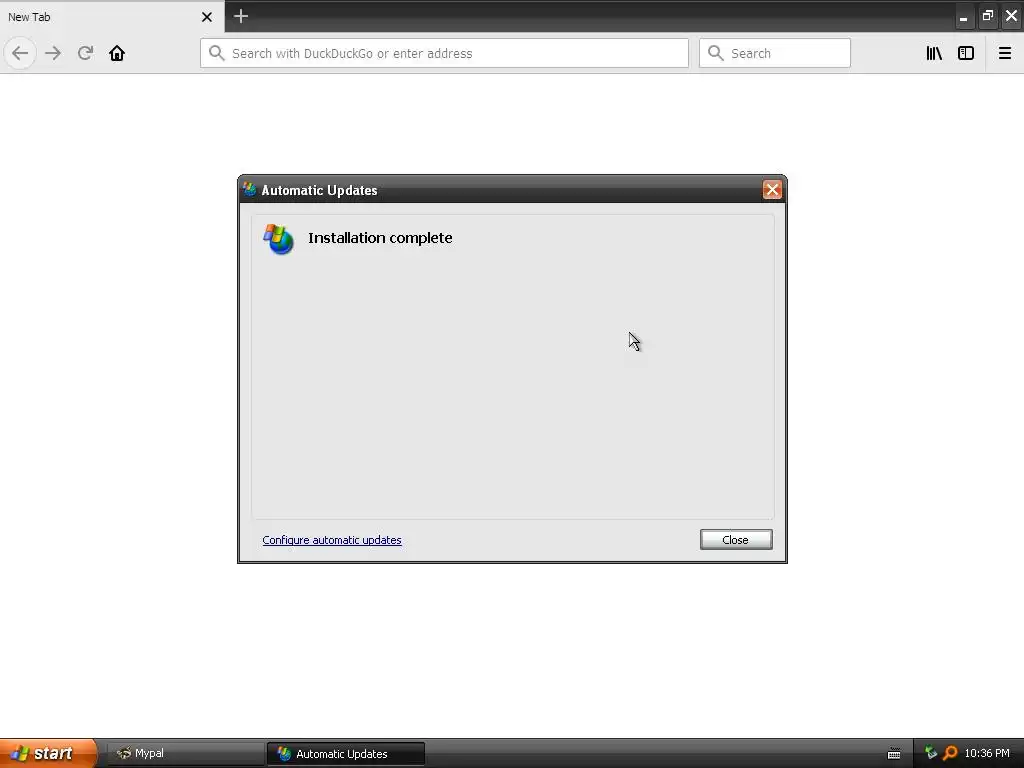Switch to Mypal in the taskbar
The width and height of the screenshot is (1024, 768).
[x=185, y=753]
